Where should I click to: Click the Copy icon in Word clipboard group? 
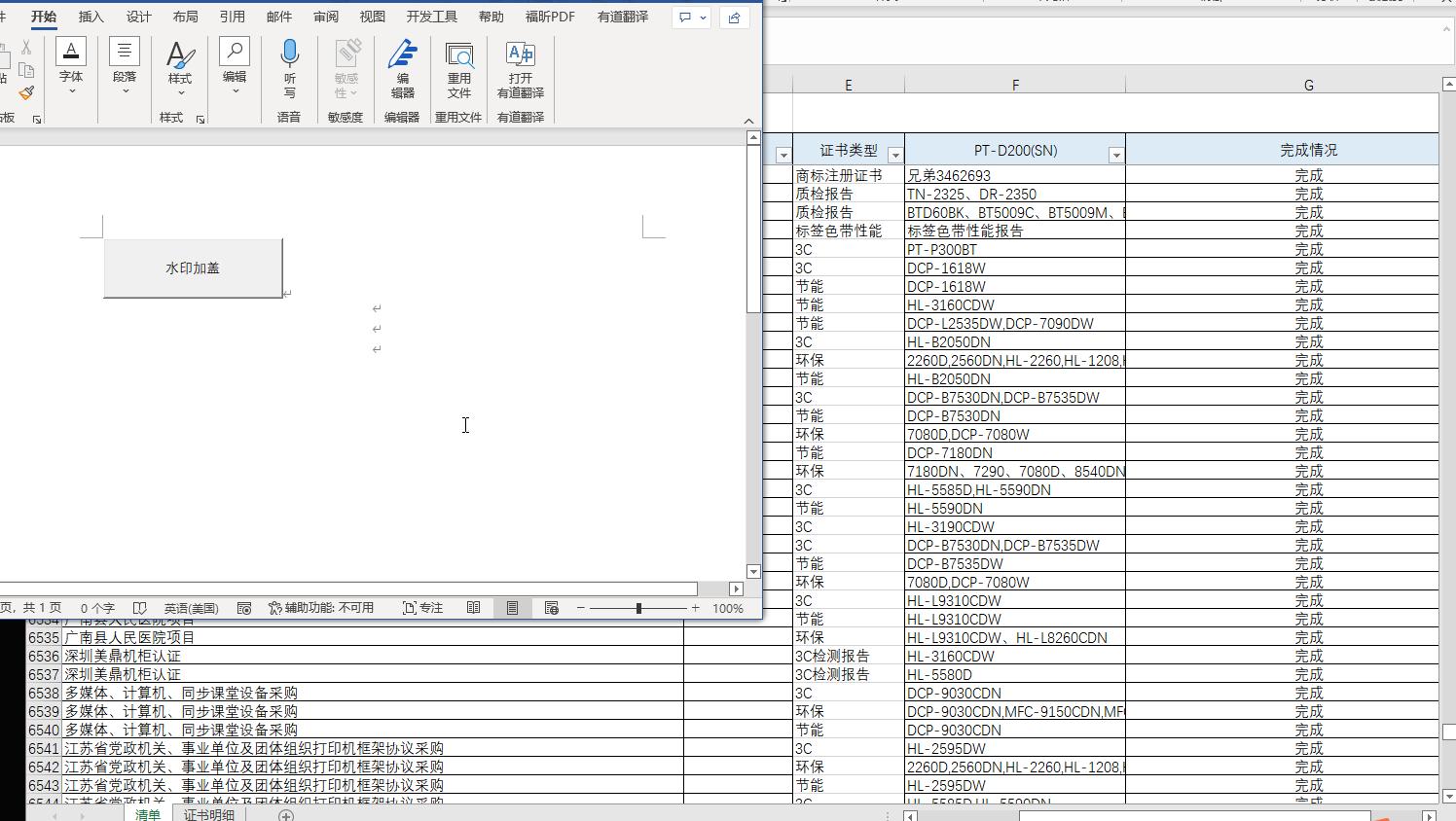pos(26,70)
